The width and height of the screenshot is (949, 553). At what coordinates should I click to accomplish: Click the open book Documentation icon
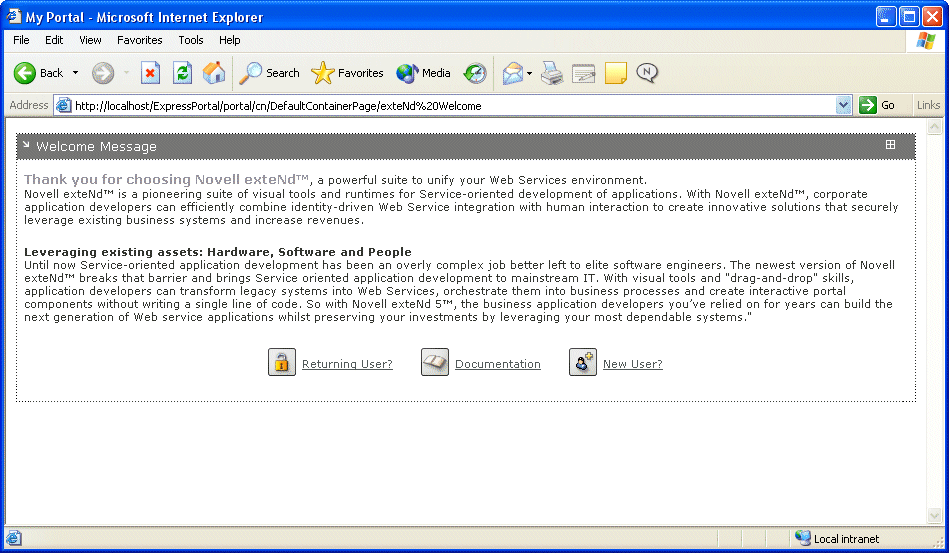(435, 362)
